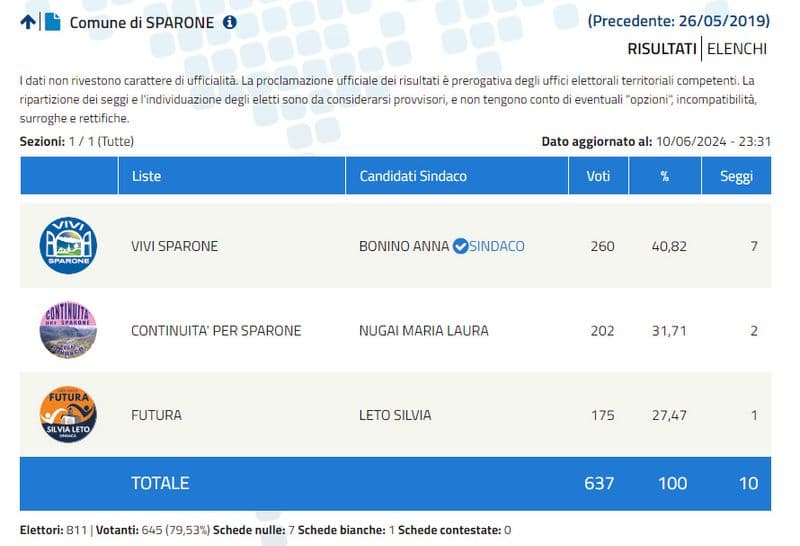Click the Voti column header

coord(598,176)
